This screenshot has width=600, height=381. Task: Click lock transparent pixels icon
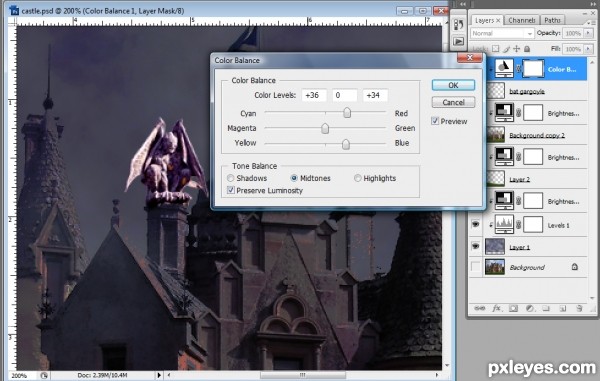click(x=496, y=49)
